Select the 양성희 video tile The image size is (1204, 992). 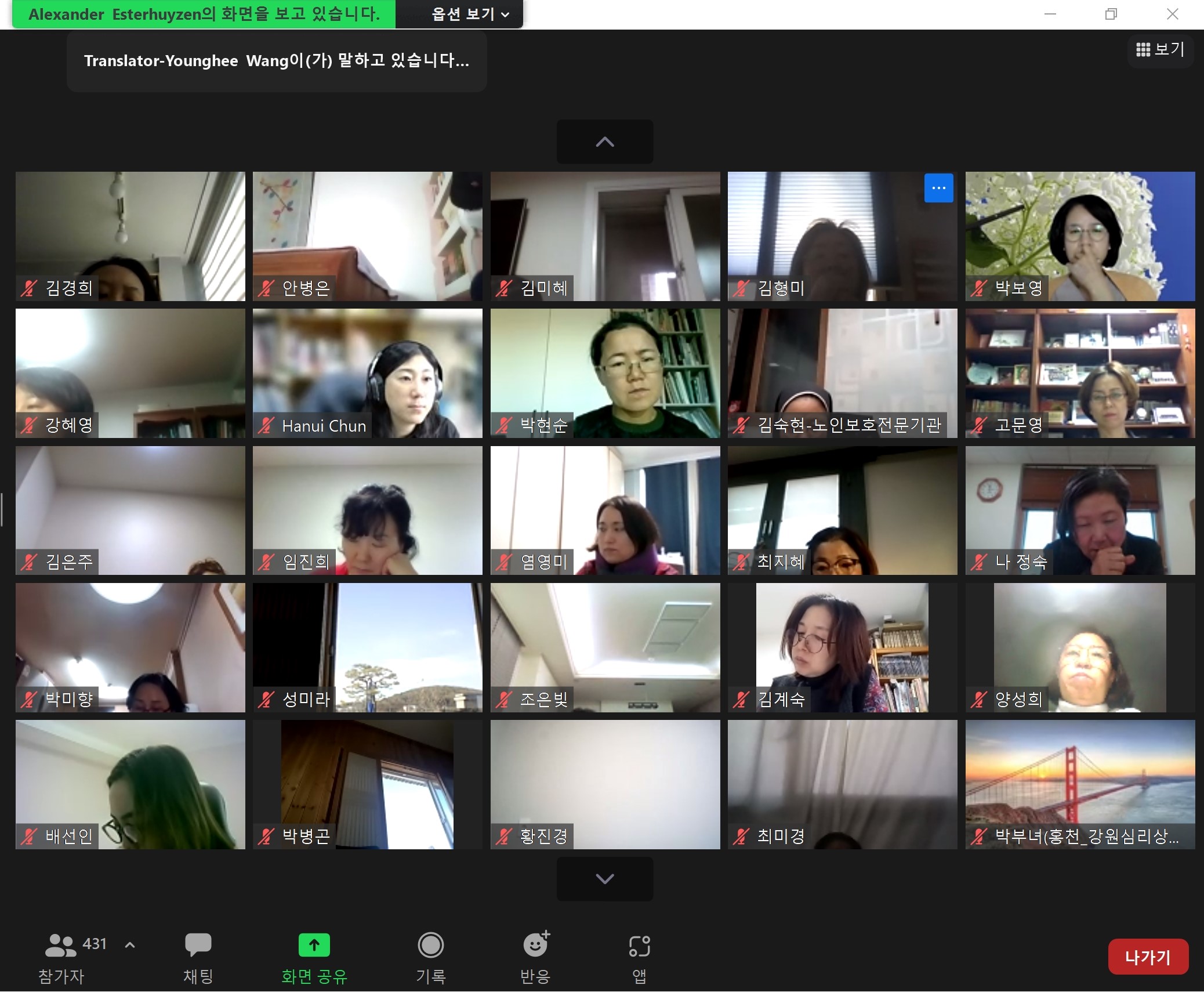(x=1080, y=647)
